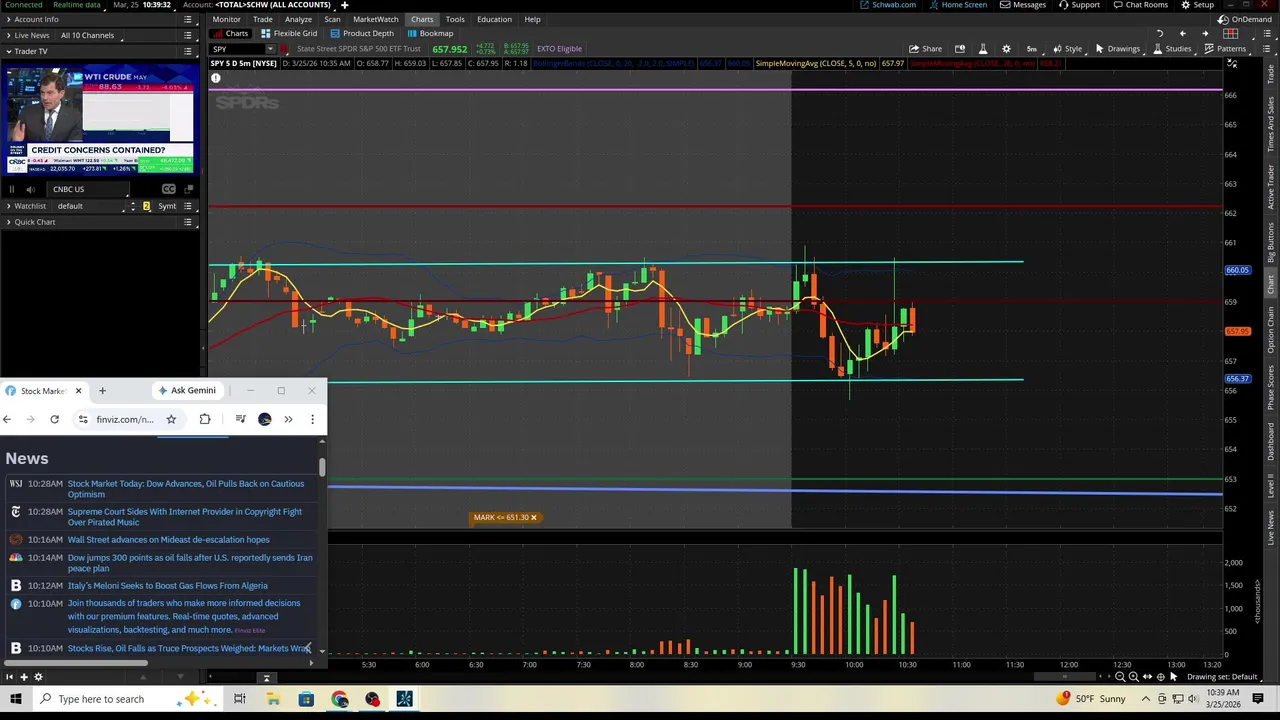The width and height of the screenshot is (1280, 720).
Task: Open Support
Action: 1079,5
